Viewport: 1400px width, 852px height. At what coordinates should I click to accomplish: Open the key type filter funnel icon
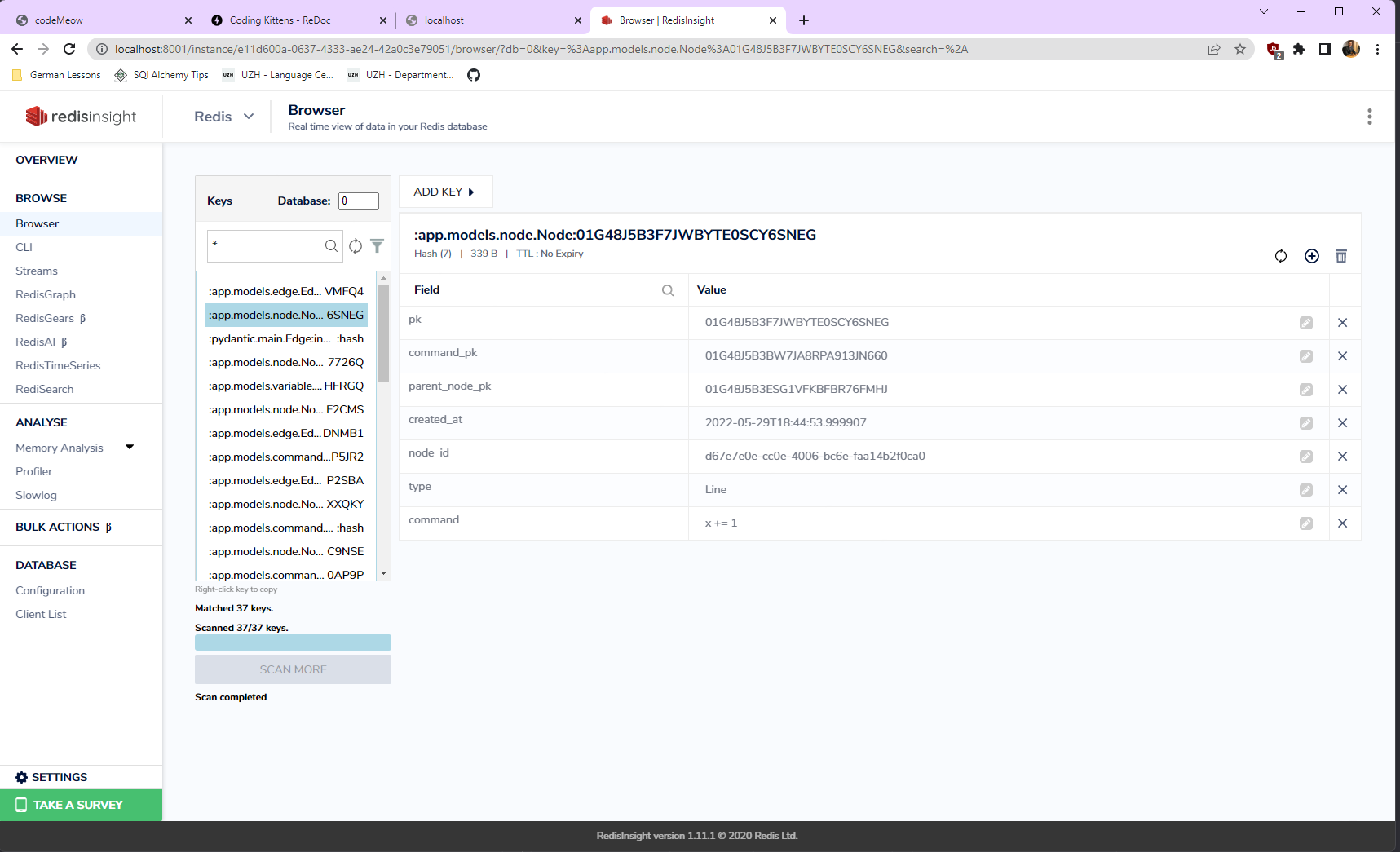(377, 245)
